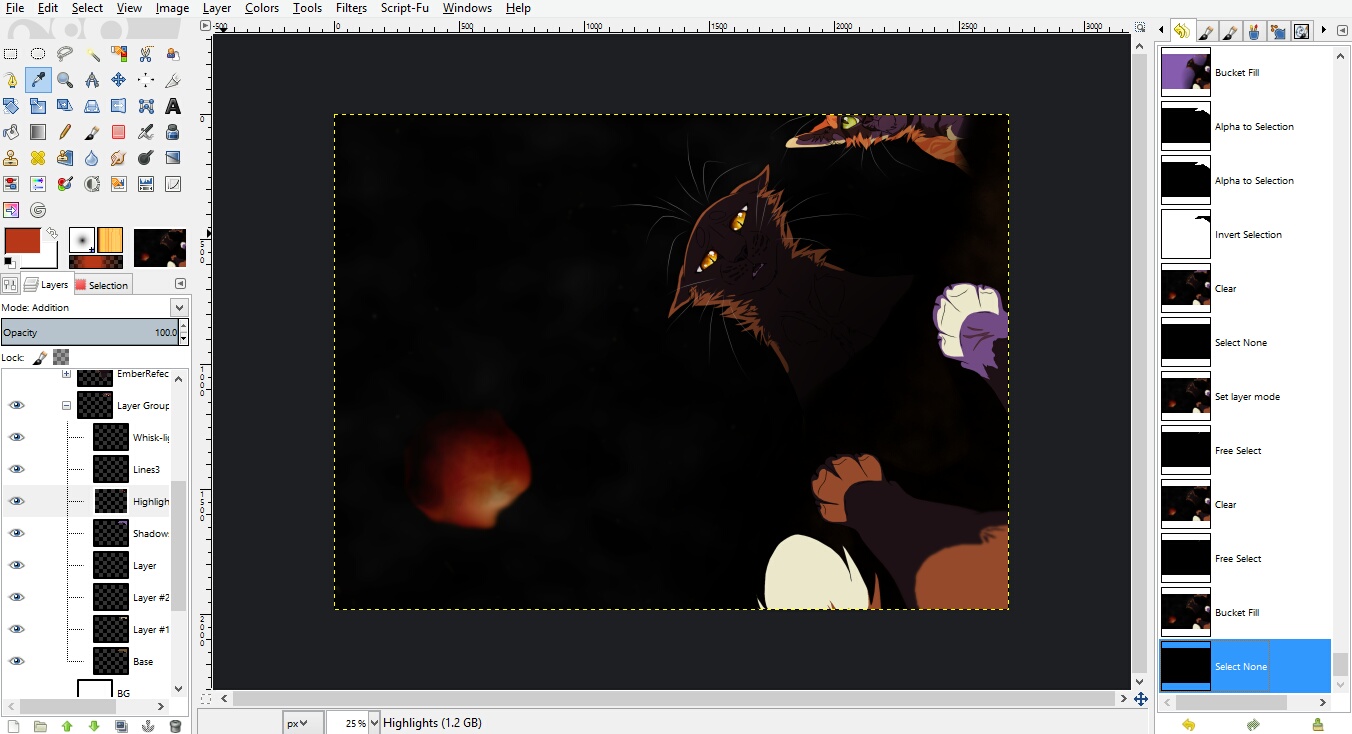Select the Ink tool
Screen dimensions: 1352x734
coord(173,132)
